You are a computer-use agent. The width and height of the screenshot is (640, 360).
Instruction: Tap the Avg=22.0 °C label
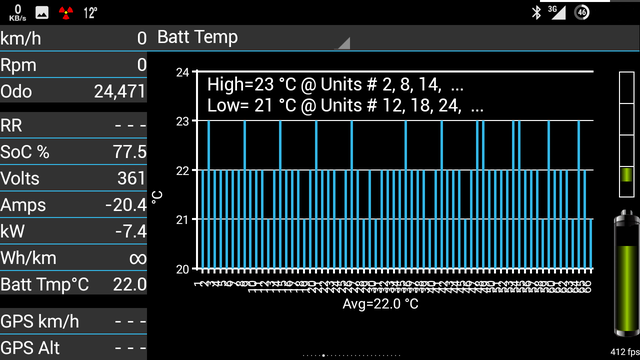380,304
